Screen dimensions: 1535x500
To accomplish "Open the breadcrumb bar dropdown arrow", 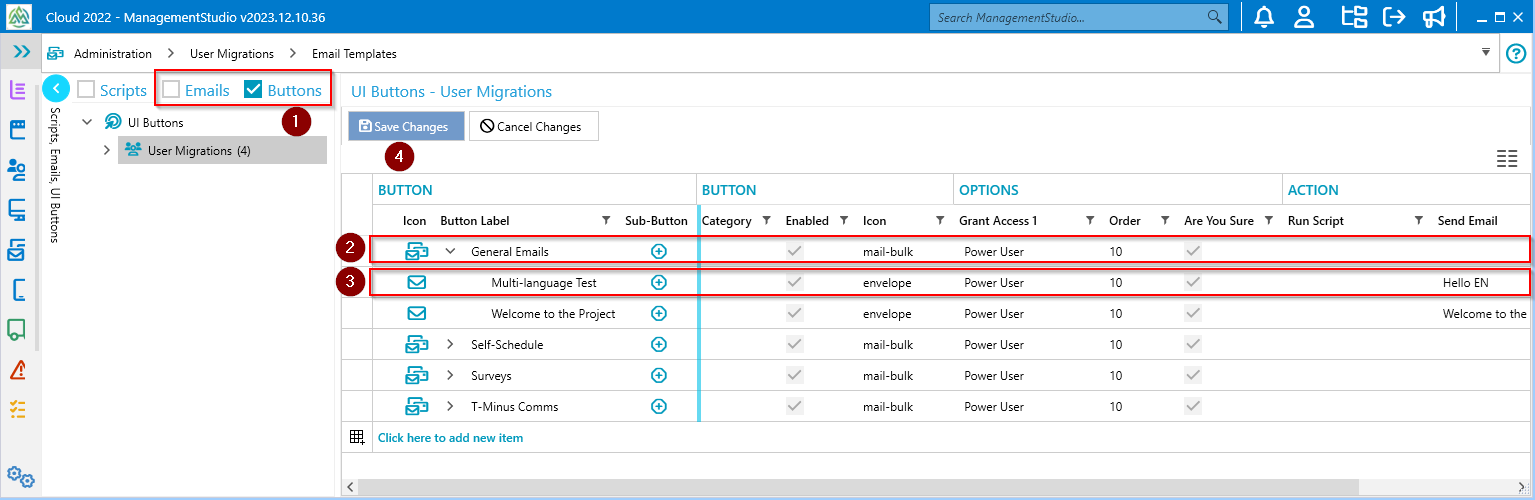I will click(1486, 51).
